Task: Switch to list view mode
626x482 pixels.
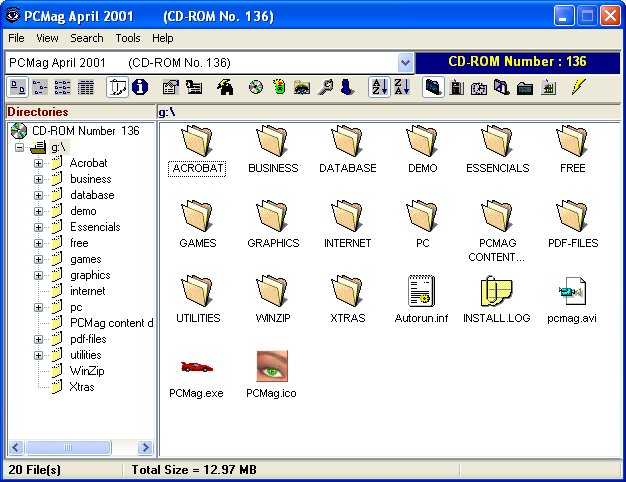Action: click(x=63, y=87)
